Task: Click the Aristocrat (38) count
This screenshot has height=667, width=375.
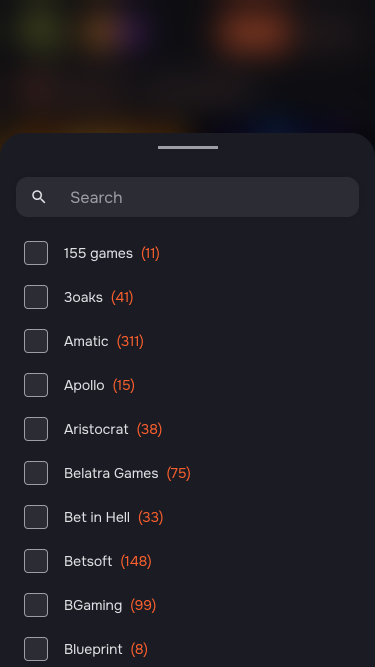Action: pyautogui.click(x=149, y=429)
